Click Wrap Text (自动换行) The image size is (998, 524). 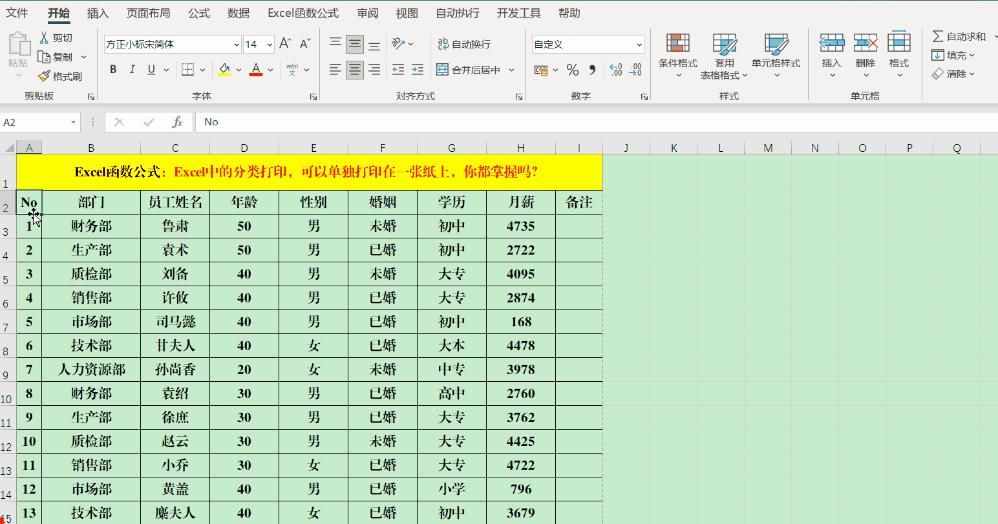tap(464, 44)
